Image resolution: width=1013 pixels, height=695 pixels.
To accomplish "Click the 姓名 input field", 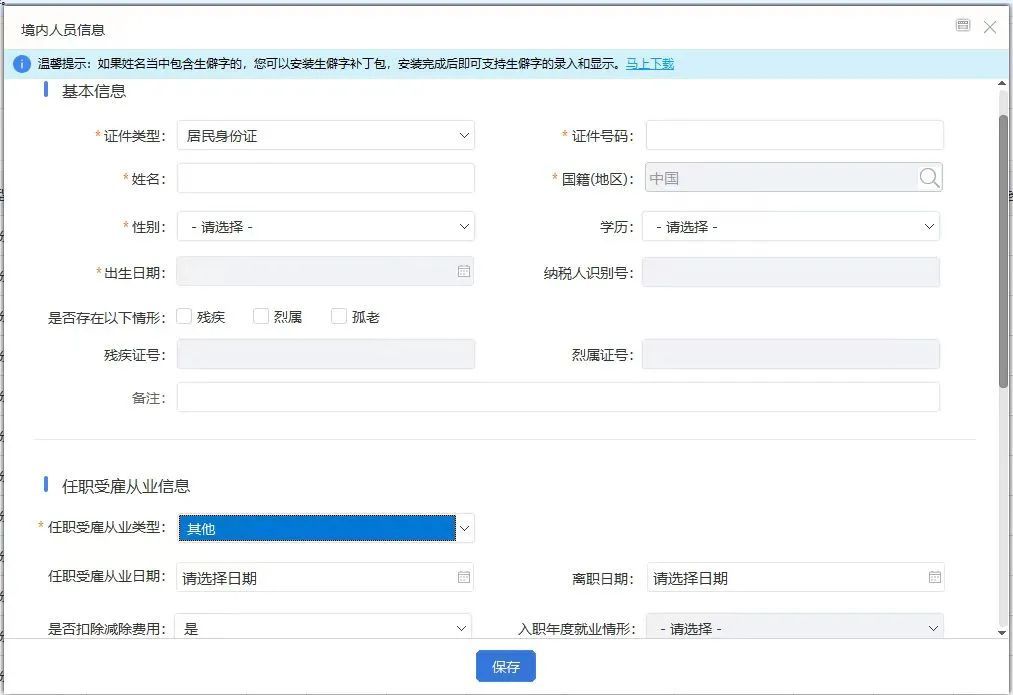I will [326, 178].
